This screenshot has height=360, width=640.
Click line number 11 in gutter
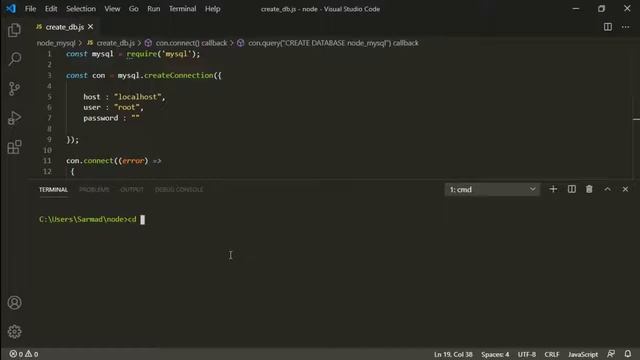(47, 161)
